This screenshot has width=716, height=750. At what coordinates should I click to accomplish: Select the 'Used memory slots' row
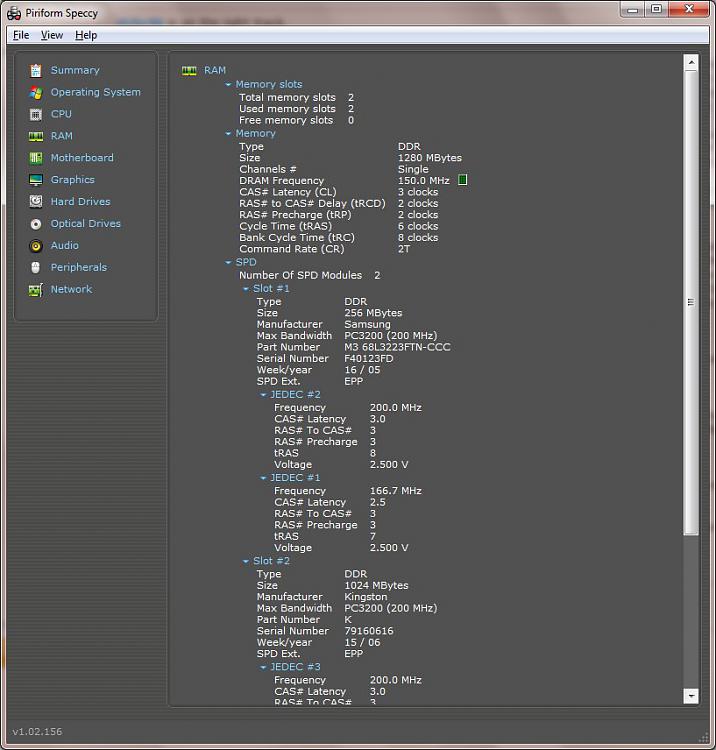[297, 109]
